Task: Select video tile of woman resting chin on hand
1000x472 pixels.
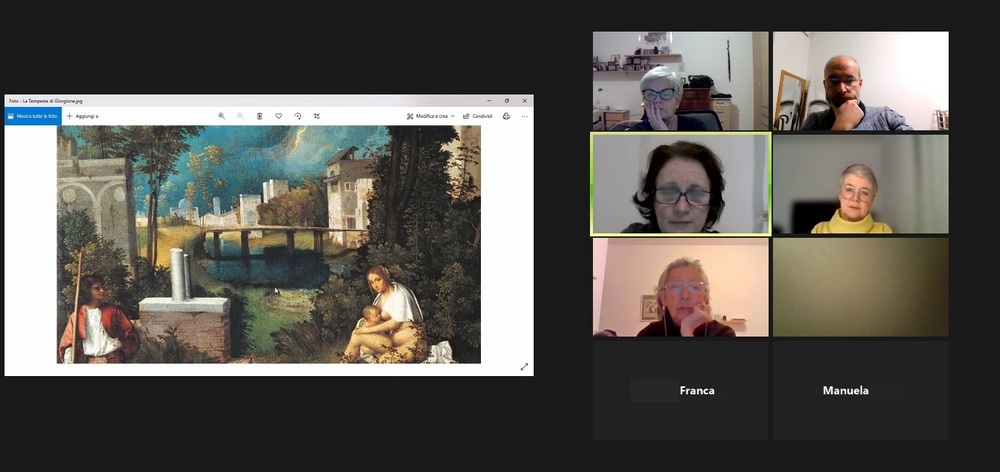Action: tap(680, 287)
